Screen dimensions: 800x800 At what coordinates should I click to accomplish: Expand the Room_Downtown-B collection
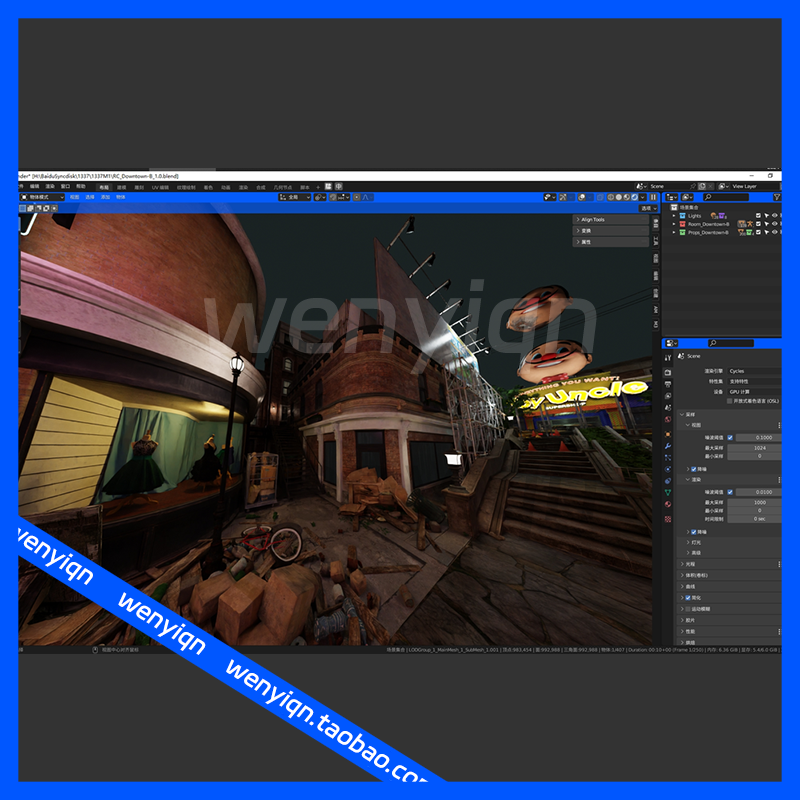click(x=674, y=224)
